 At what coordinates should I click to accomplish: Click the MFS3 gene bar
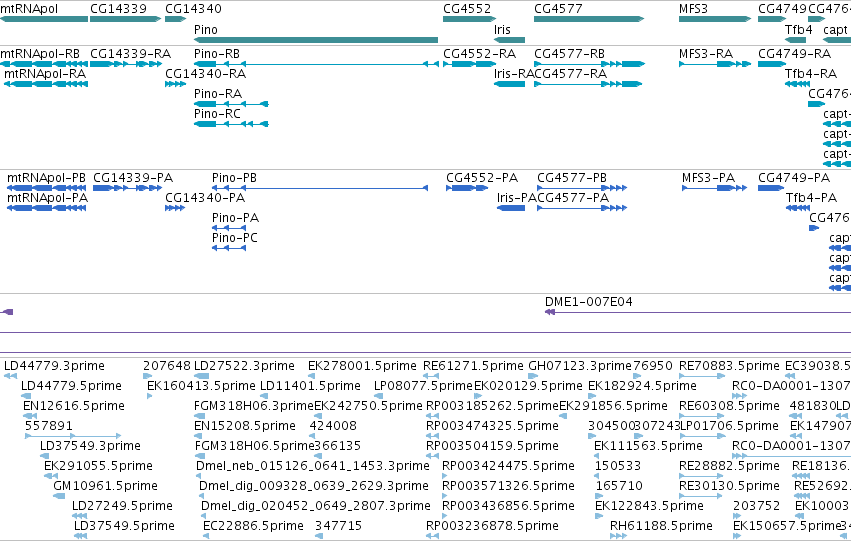(x=715, y=19)
